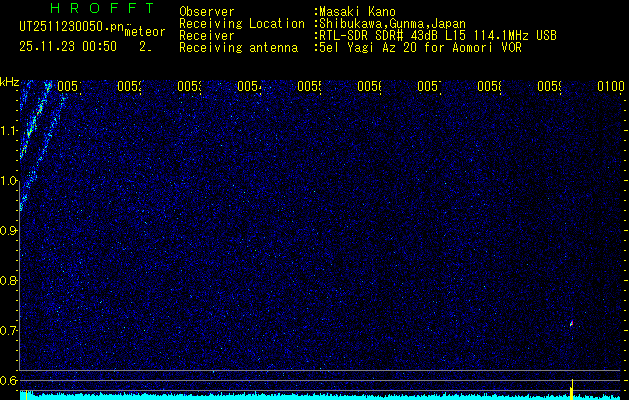This screenshot has height=400, width=629.
Task: Click the Observer label
Action: pos(207,12)
